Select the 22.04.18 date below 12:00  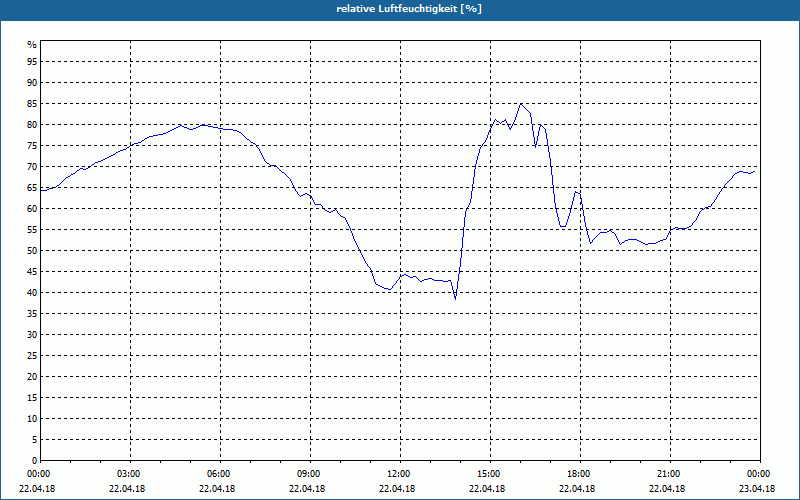397,488
